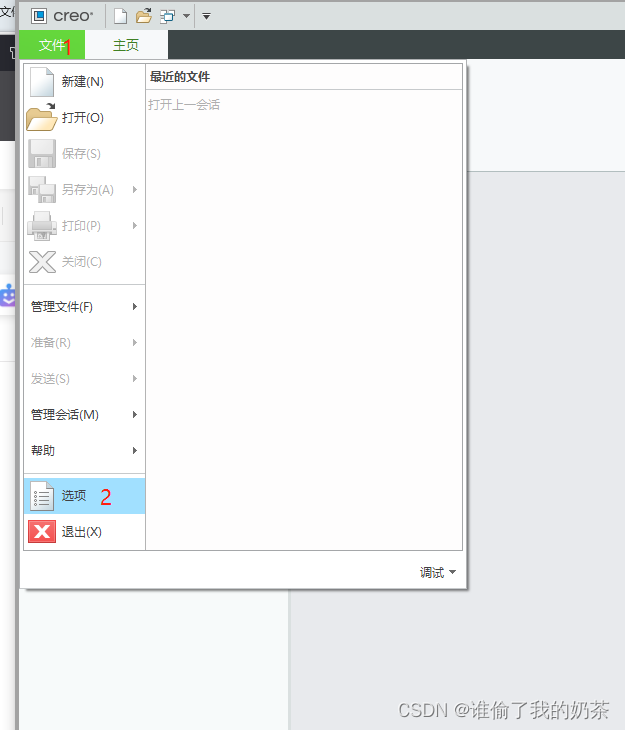Viewport: 625px width, 730px height.
Task: Switch to the 主页 tab
Action: pos(126,45)
